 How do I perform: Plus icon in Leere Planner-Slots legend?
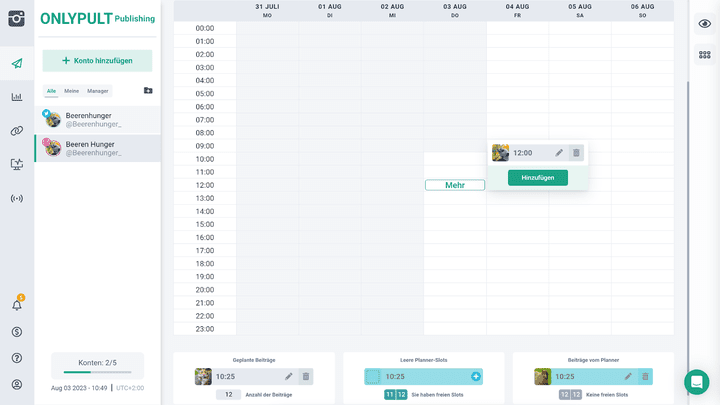pos(476,377)
